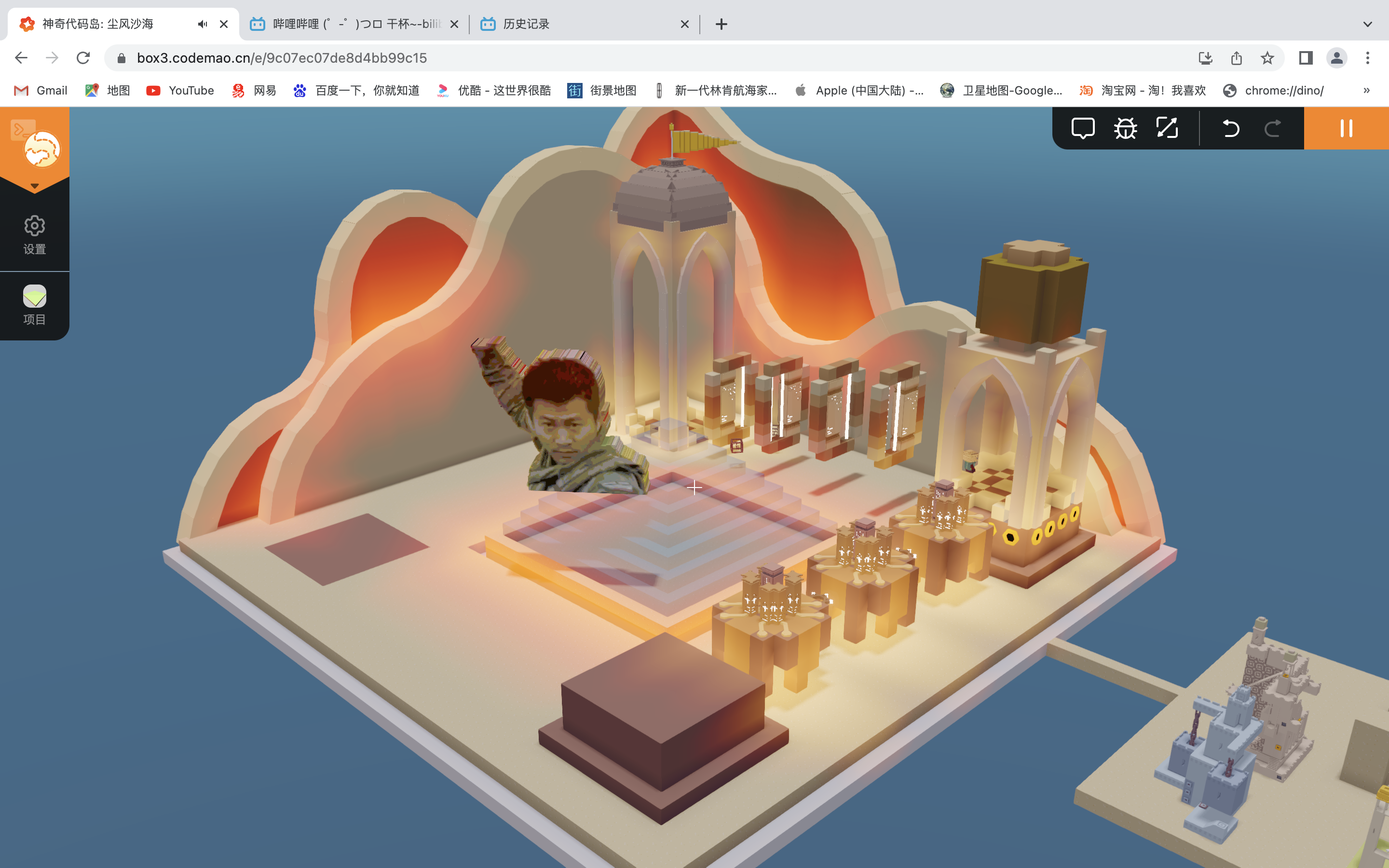This screenshot has height=868, width=1389.
Task: Open Chrome three-dot menu
Action: (x=1368, y=58)
